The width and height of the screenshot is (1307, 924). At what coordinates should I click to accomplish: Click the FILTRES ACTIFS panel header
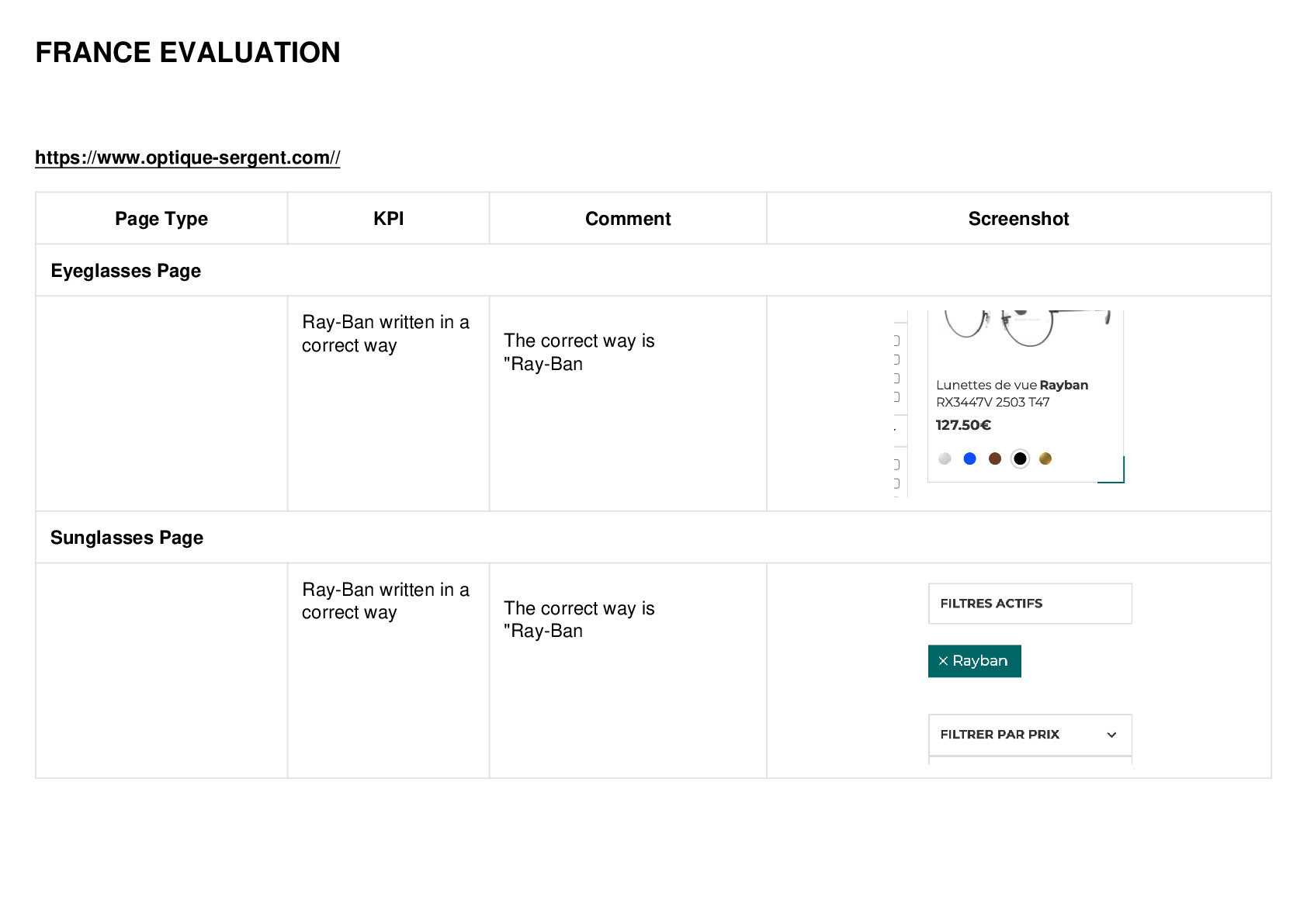pos(1030,604)
